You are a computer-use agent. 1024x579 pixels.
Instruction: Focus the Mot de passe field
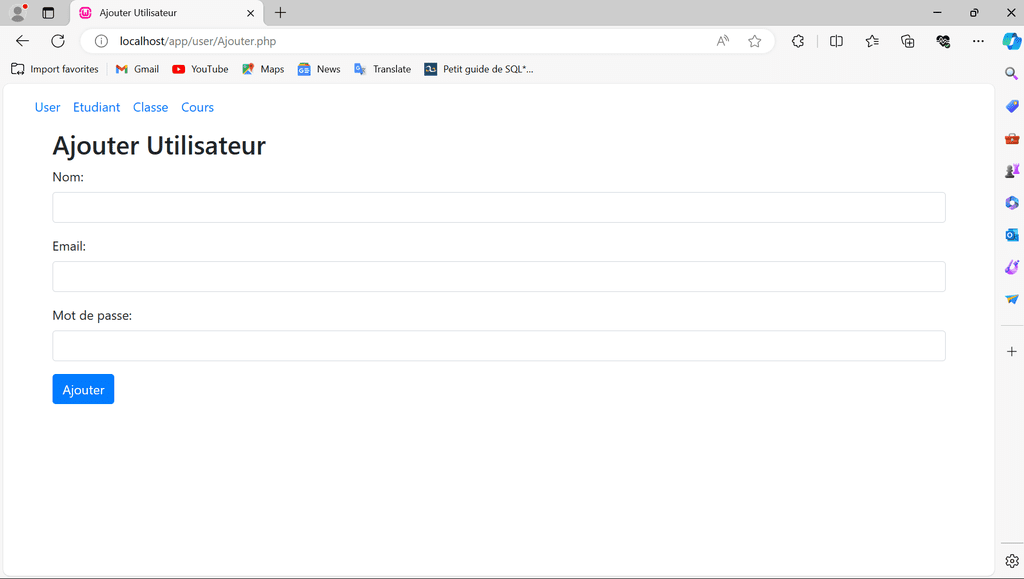499,346
